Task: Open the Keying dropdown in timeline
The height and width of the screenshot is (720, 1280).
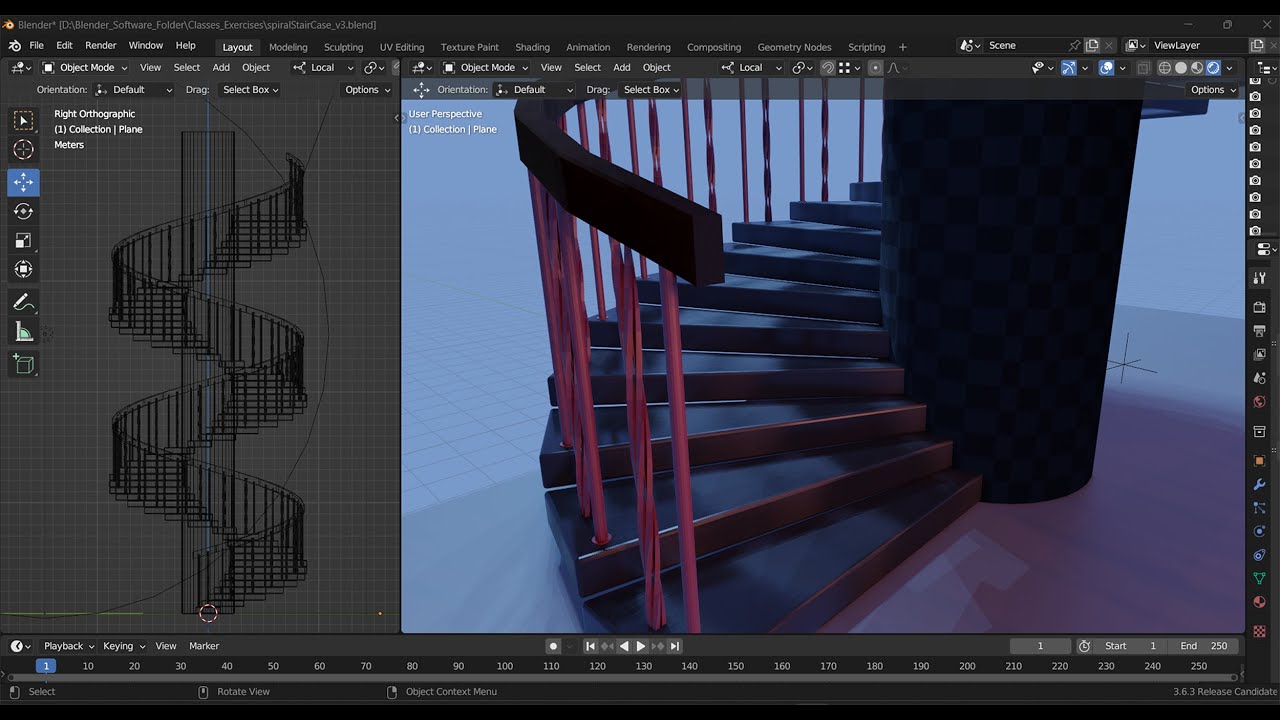Action: point(123,646)
